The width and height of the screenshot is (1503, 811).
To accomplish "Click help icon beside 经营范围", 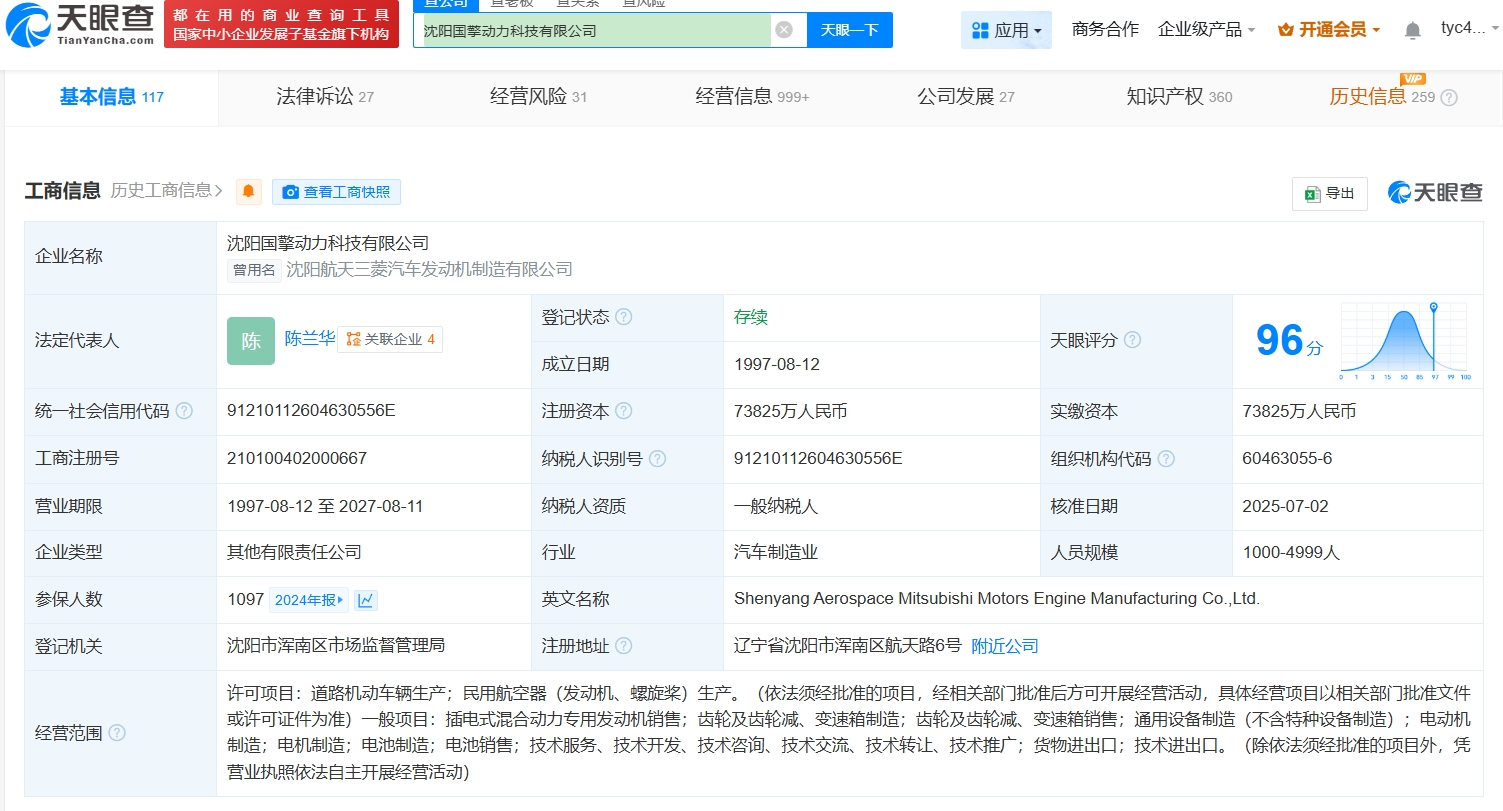I will 117,733.
